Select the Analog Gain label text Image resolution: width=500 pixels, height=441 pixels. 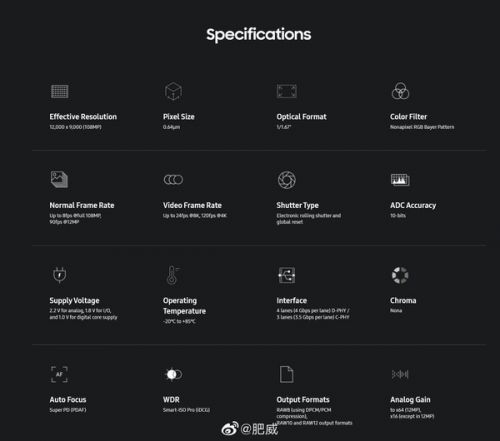point(410,400)
